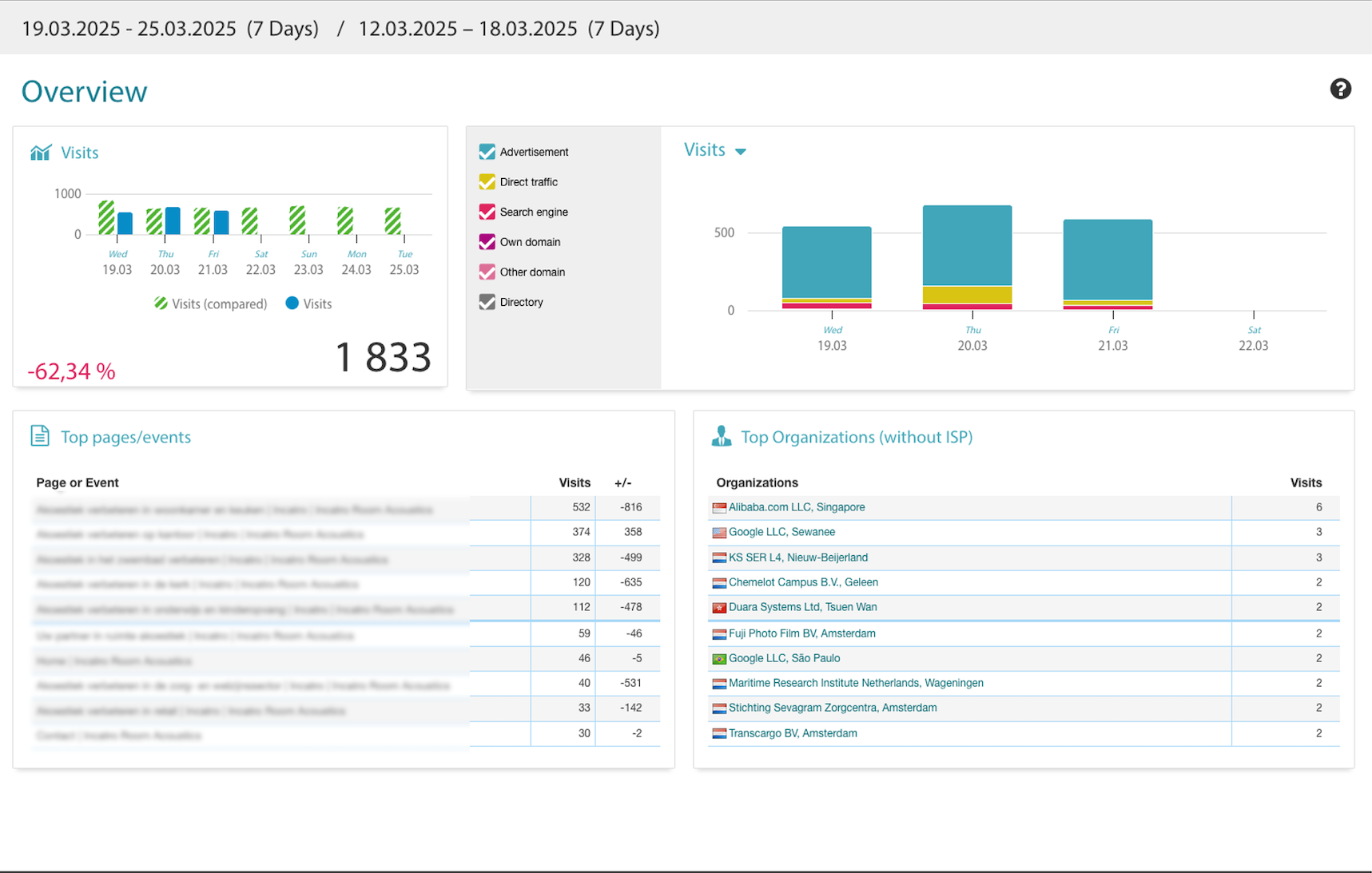Click the Top pages/events document icon
Screen dimensions: 1372x873
[40, 435]
